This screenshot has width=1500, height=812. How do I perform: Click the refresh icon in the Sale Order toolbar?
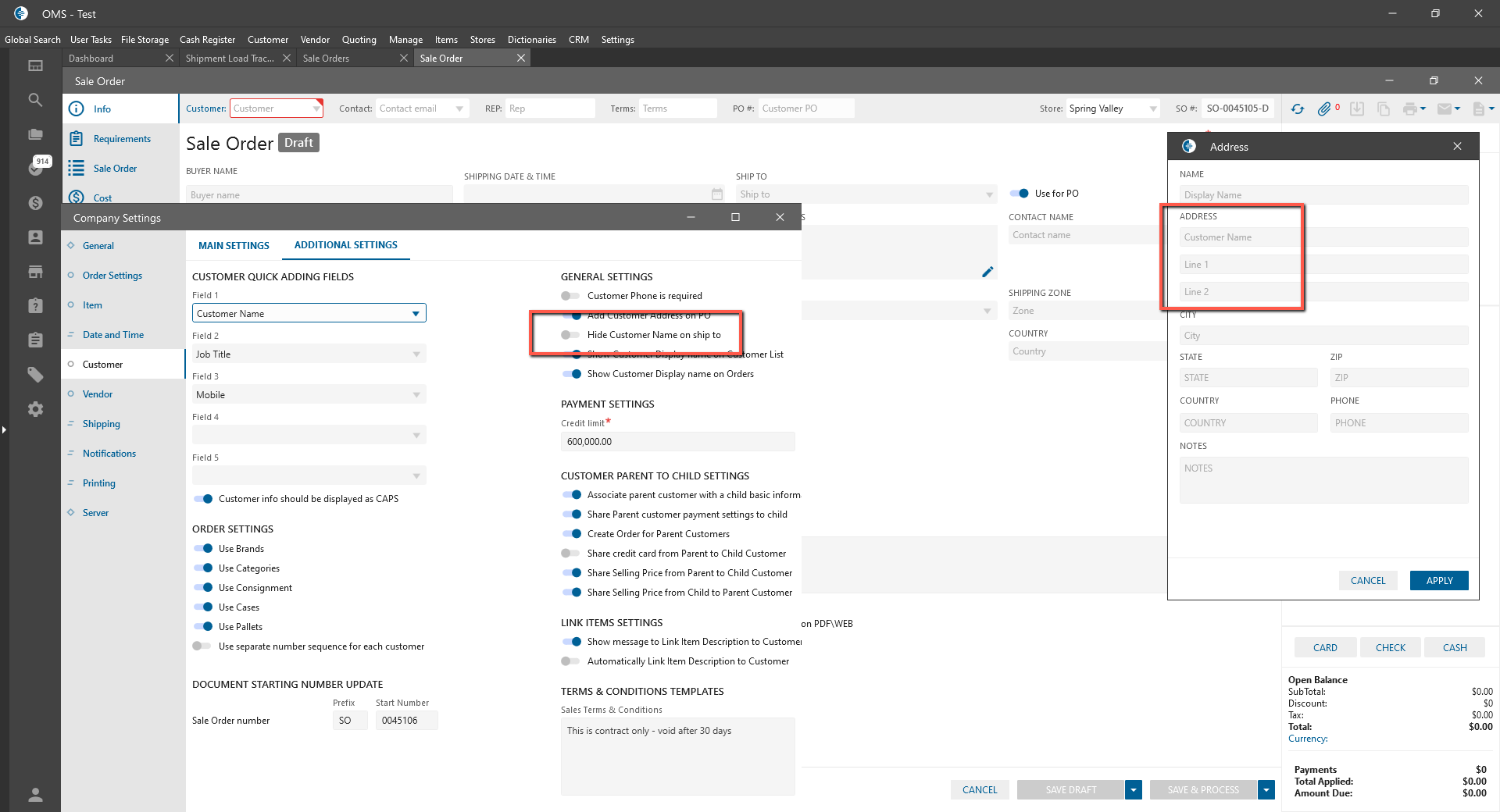click(1298, 109)
